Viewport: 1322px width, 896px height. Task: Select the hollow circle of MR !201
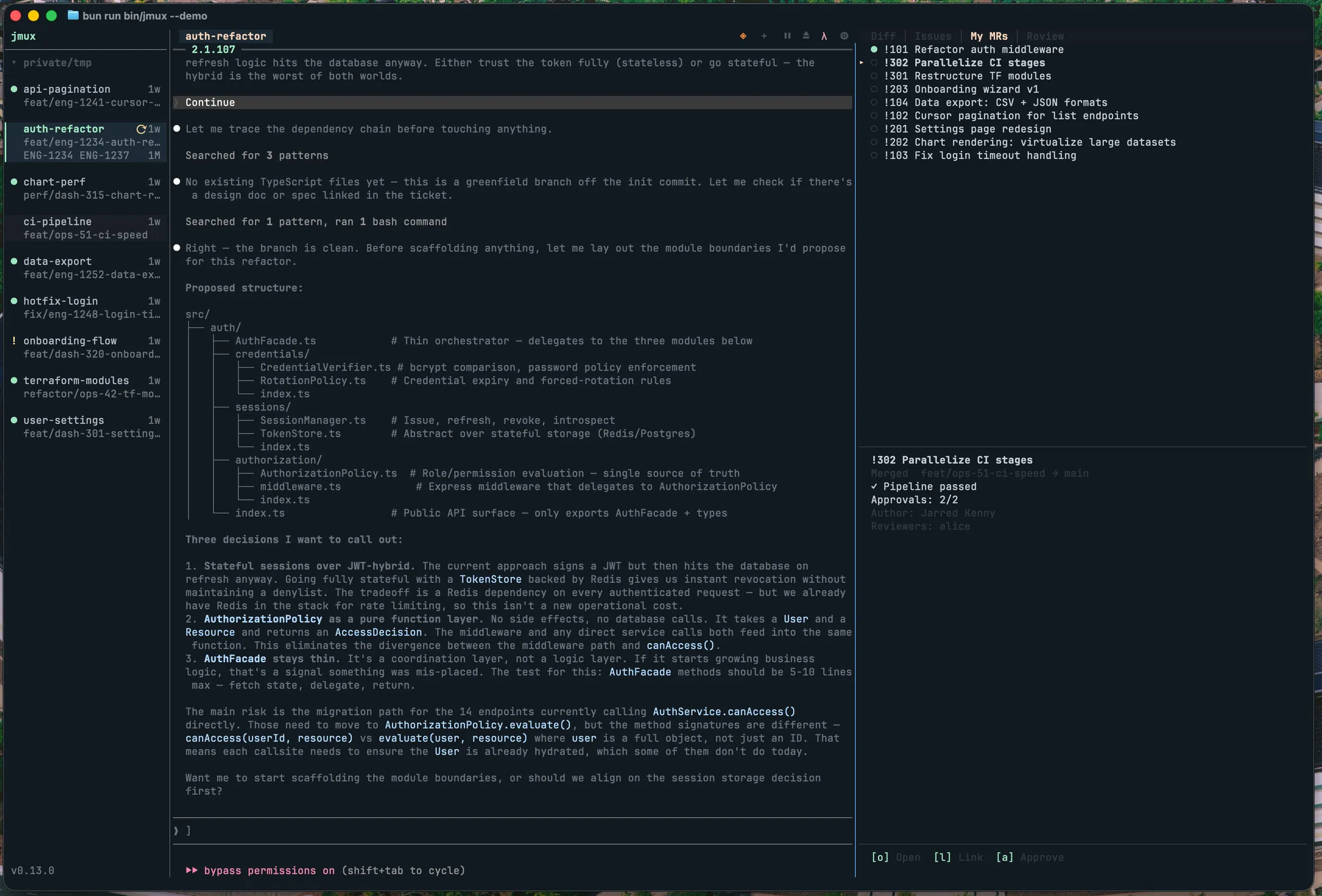(874, 129)
